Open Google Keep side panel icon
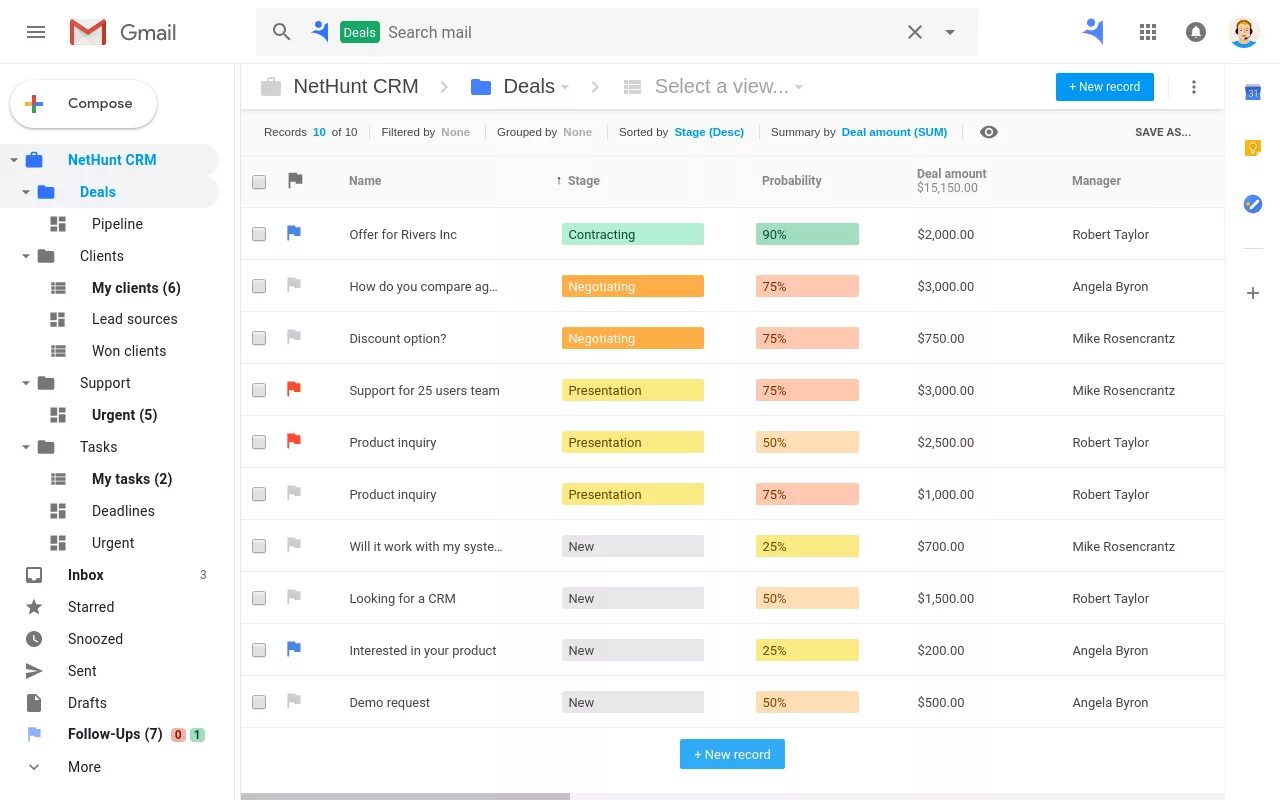This screenshot has height=800, width=1280. [x=1252, y=148]
